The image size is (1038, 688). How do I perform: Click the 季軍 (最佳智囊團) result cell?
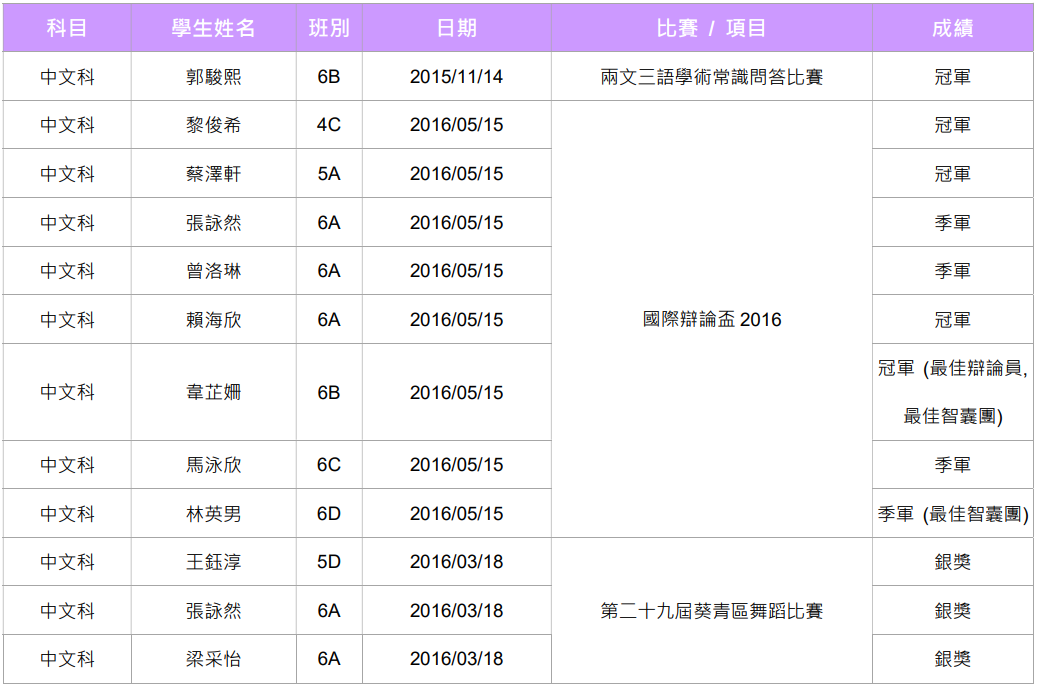click(x=952, y=514)
